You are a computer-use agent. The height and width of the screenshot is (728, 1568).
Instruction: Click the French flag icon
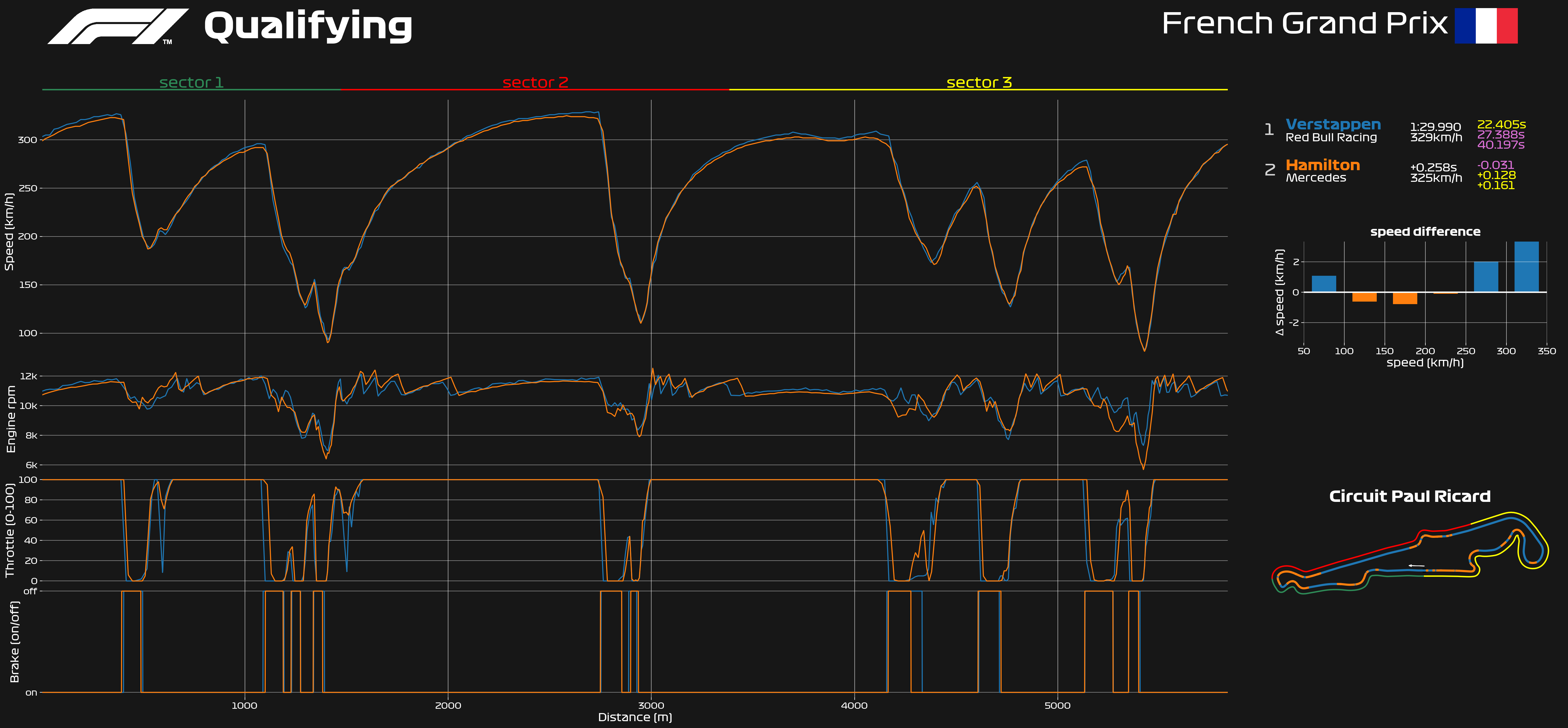[x=1486, y=26]
